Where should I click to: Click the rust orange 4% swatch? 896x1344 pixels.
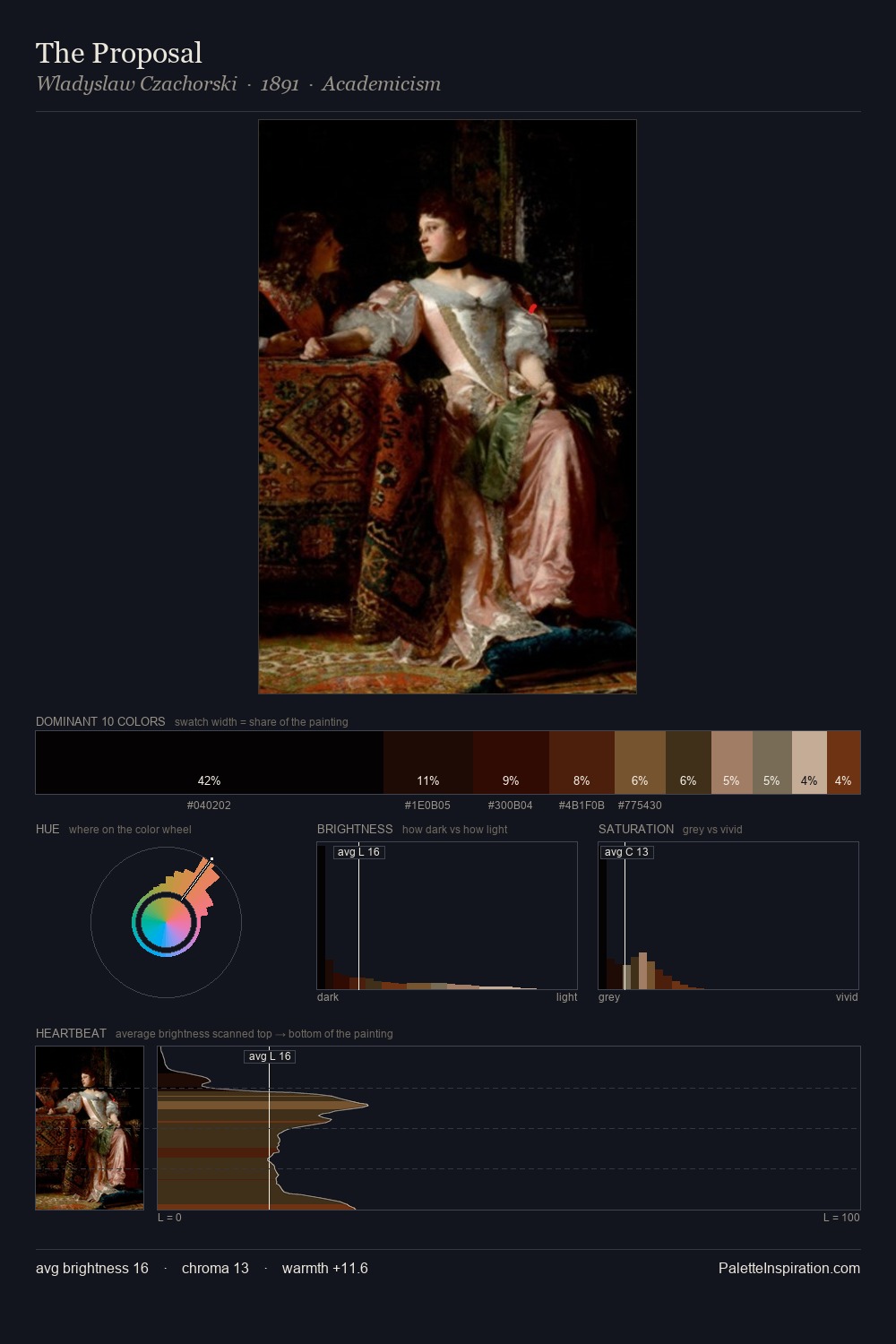(843, 762)
